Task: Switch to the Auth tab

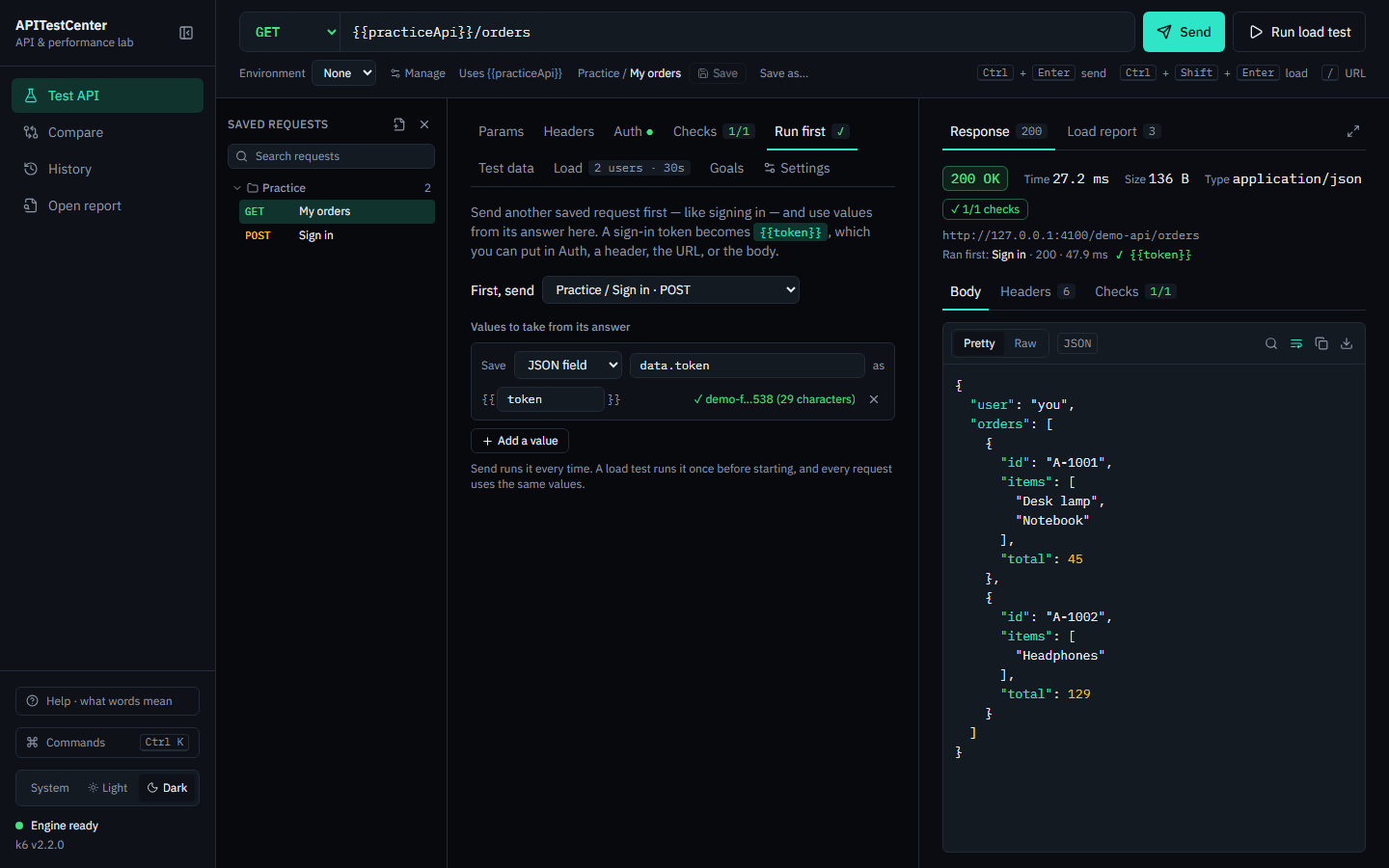Action: 633,131
